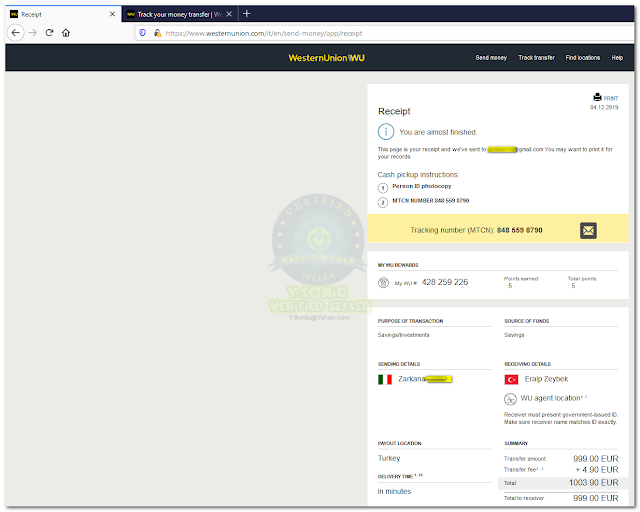This screenshot has width=640, height=512.
Task: Reload the page with the refresh icon
Action: coord(49,33)
